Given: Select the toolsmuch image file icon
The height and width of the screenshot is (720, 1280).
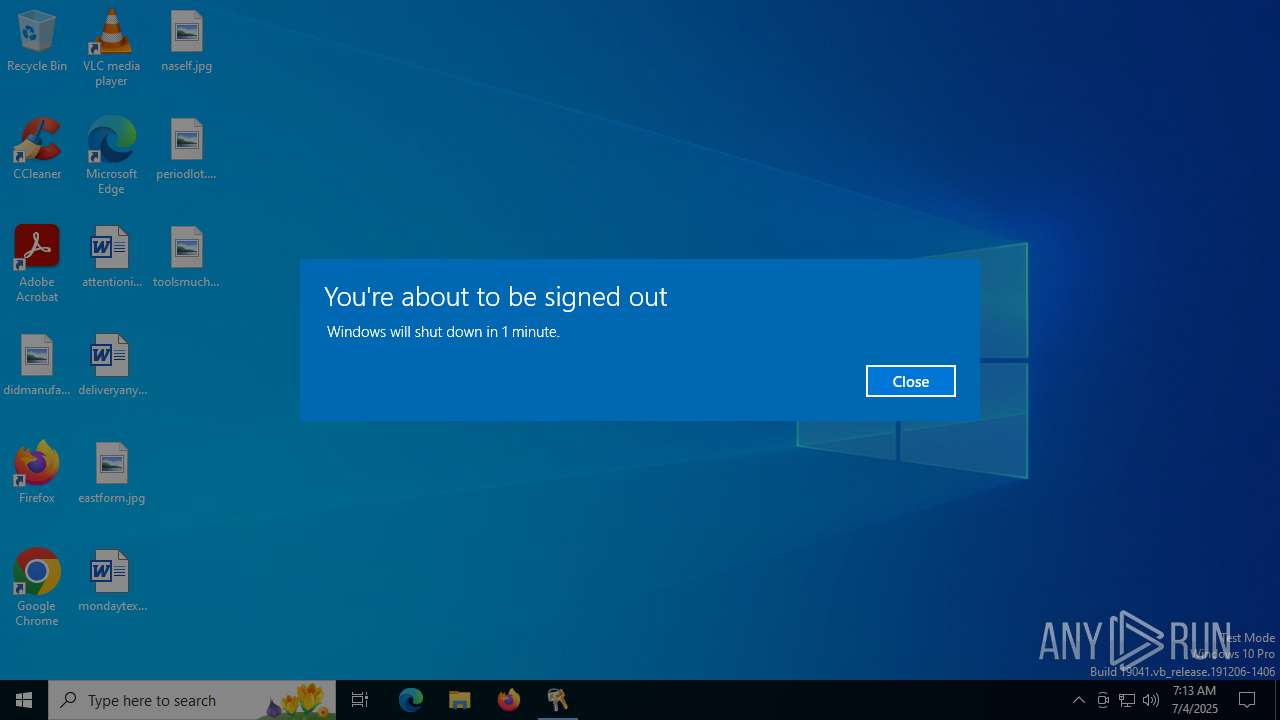Looking at the screenshot, I should (x=186, y=258).
